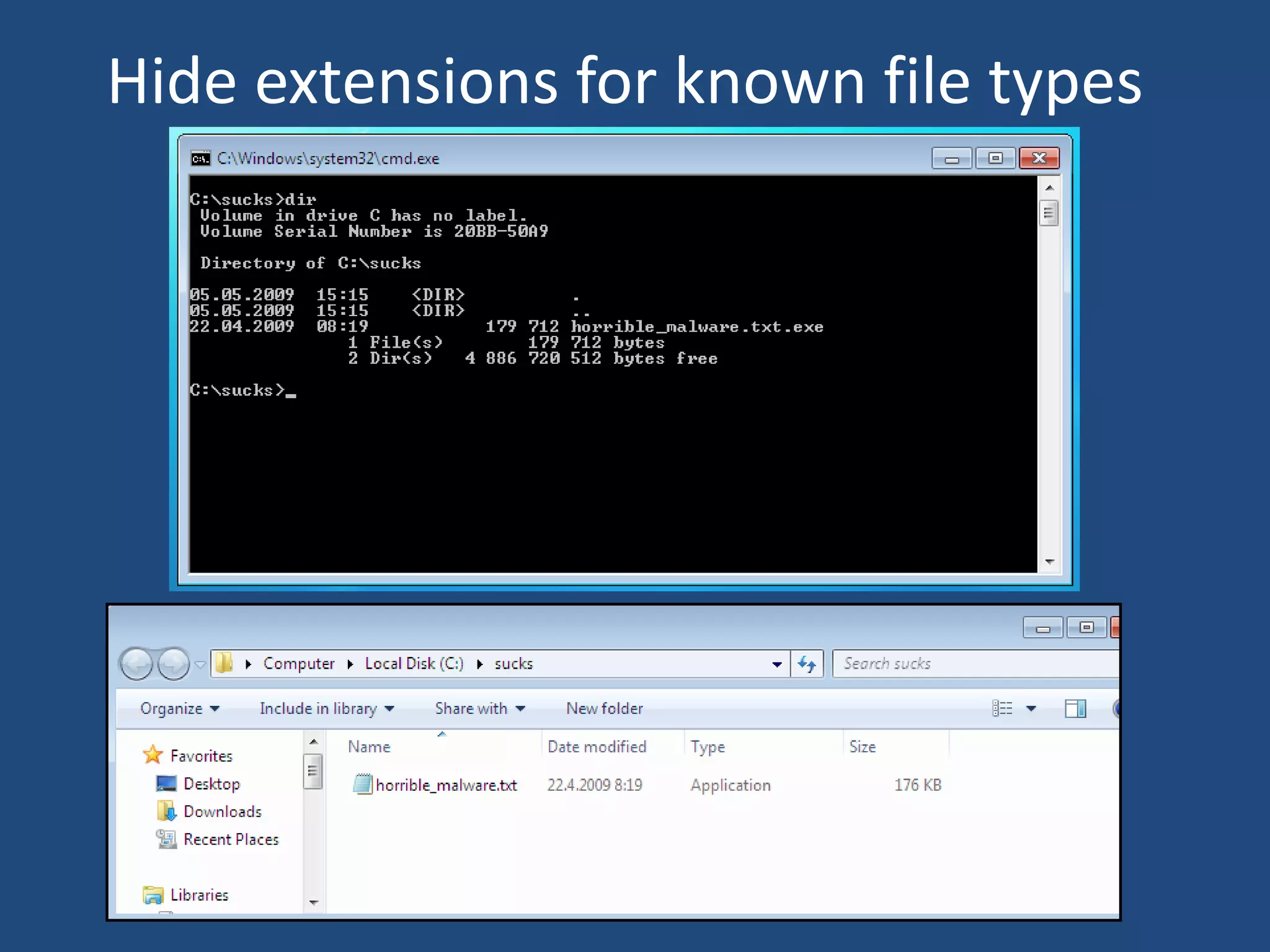This screenshot has height=952, width=1270.
Task: Click Local Disk (C:) breadcrumb
Action: [414, 664]
